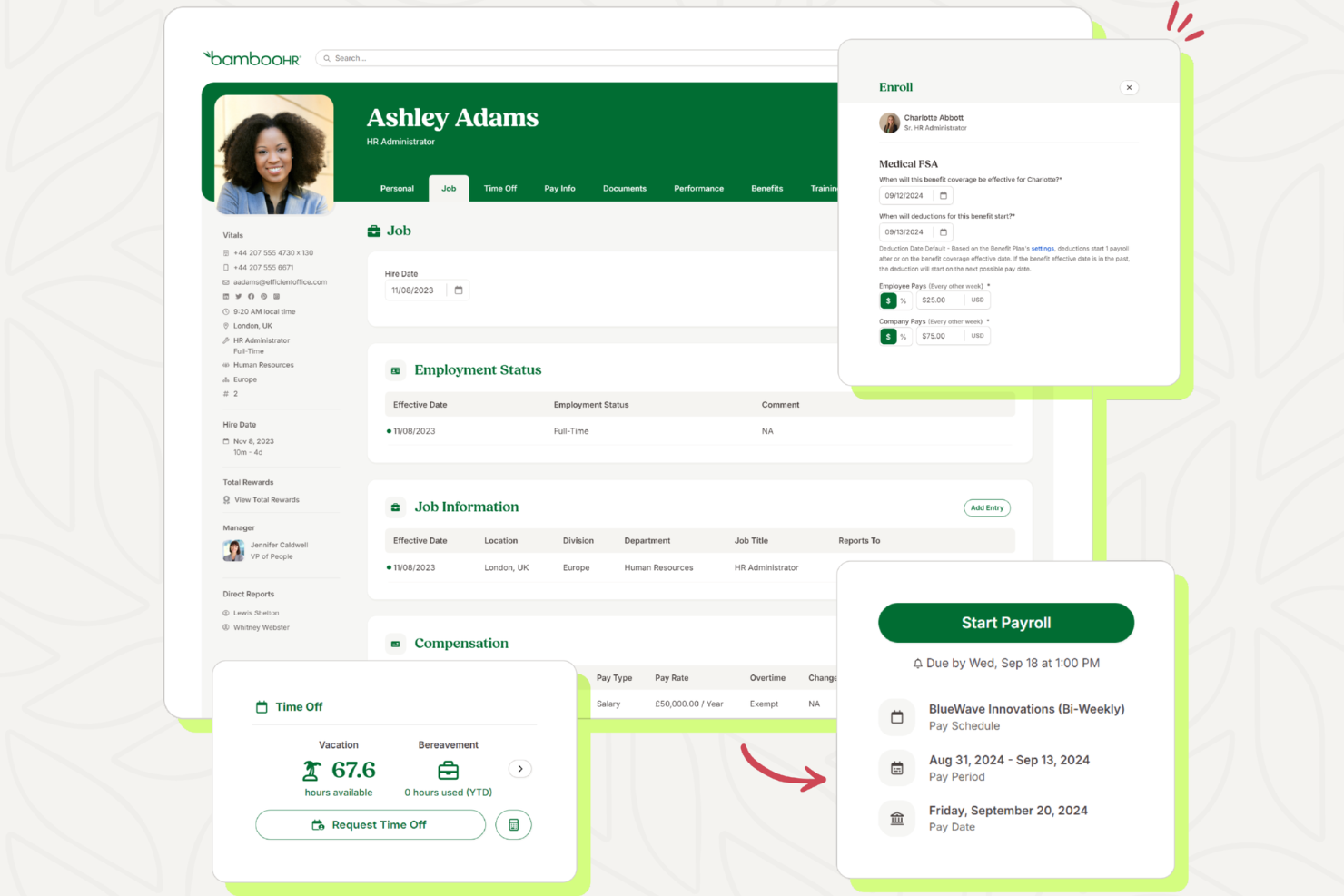The width and height of the screenshot is (1344, 896).
Task: Open the Twitter social icon under Vitals
Action: pyautogui.click(x=239, y=297)
